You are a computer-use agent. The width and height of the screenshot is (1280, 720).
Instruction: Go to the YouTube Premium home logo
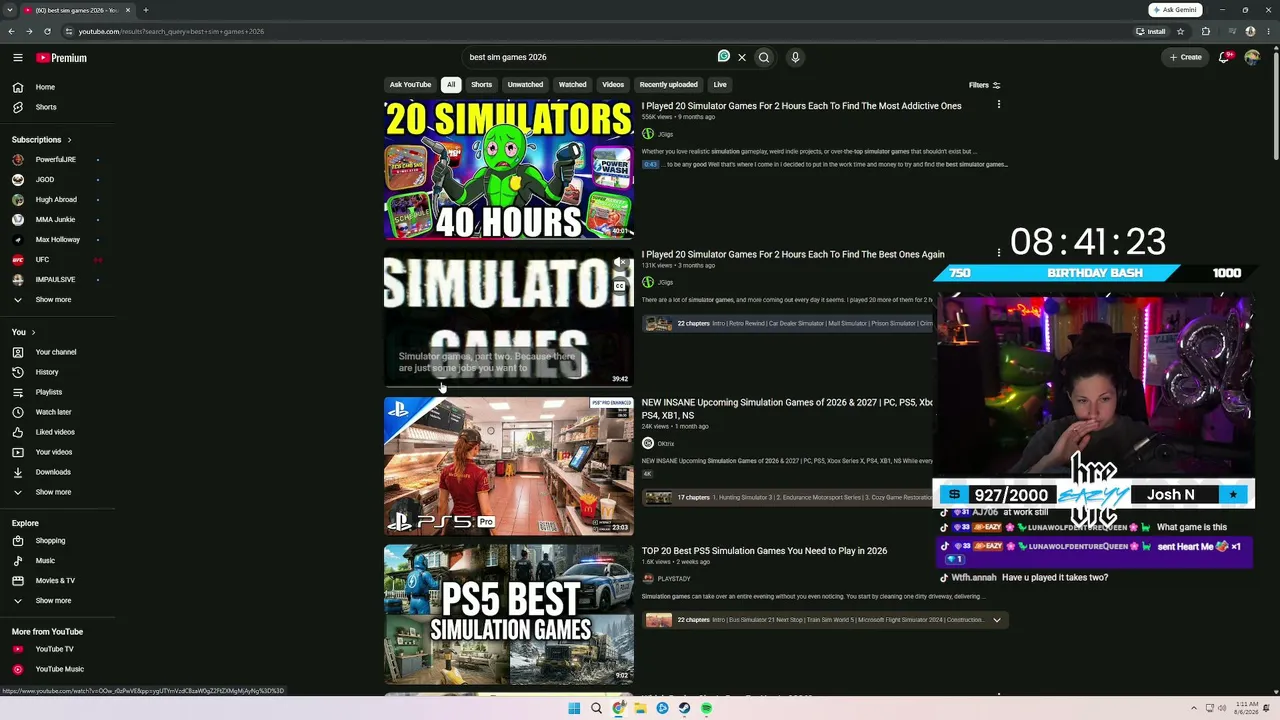[63, 58]
